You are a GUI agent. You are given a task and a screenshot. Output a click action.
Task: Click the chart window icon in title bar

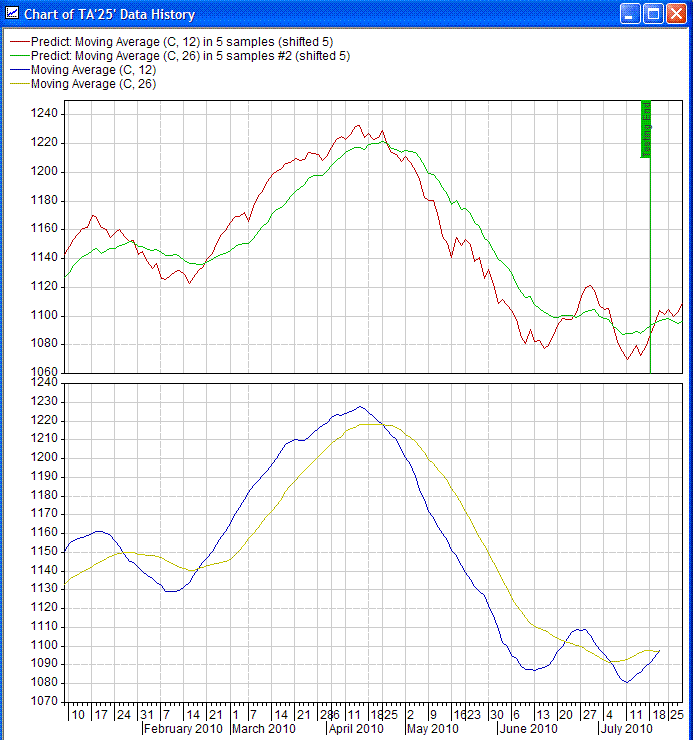[x=11, y=13]
